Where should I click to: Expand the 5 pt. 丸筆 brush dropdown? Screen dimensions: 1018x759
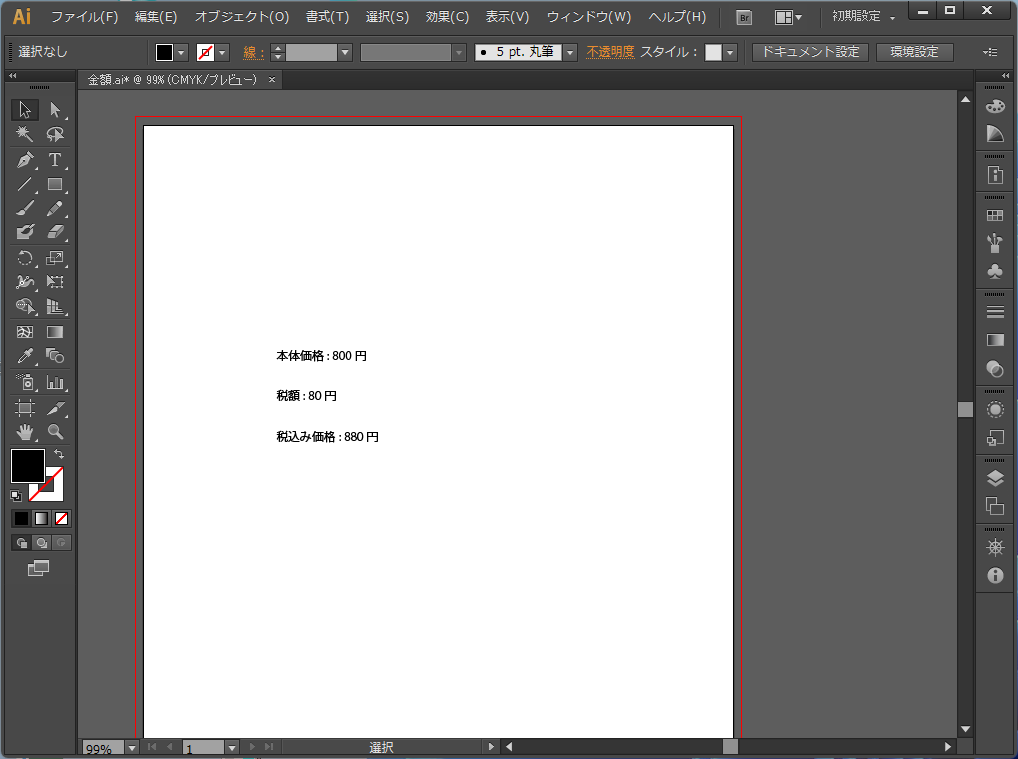570,52
